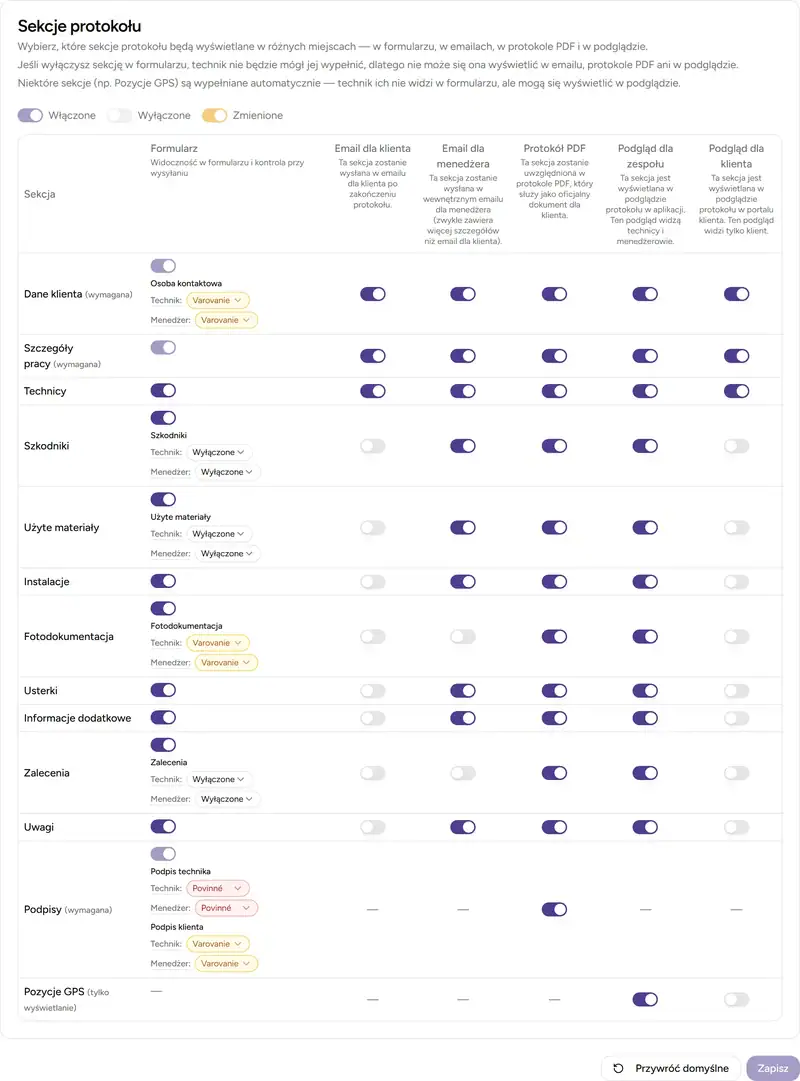
Task: Toggle Informacje dodatkowe form switch
Action: pyautogui.click(x=163, y=717)
